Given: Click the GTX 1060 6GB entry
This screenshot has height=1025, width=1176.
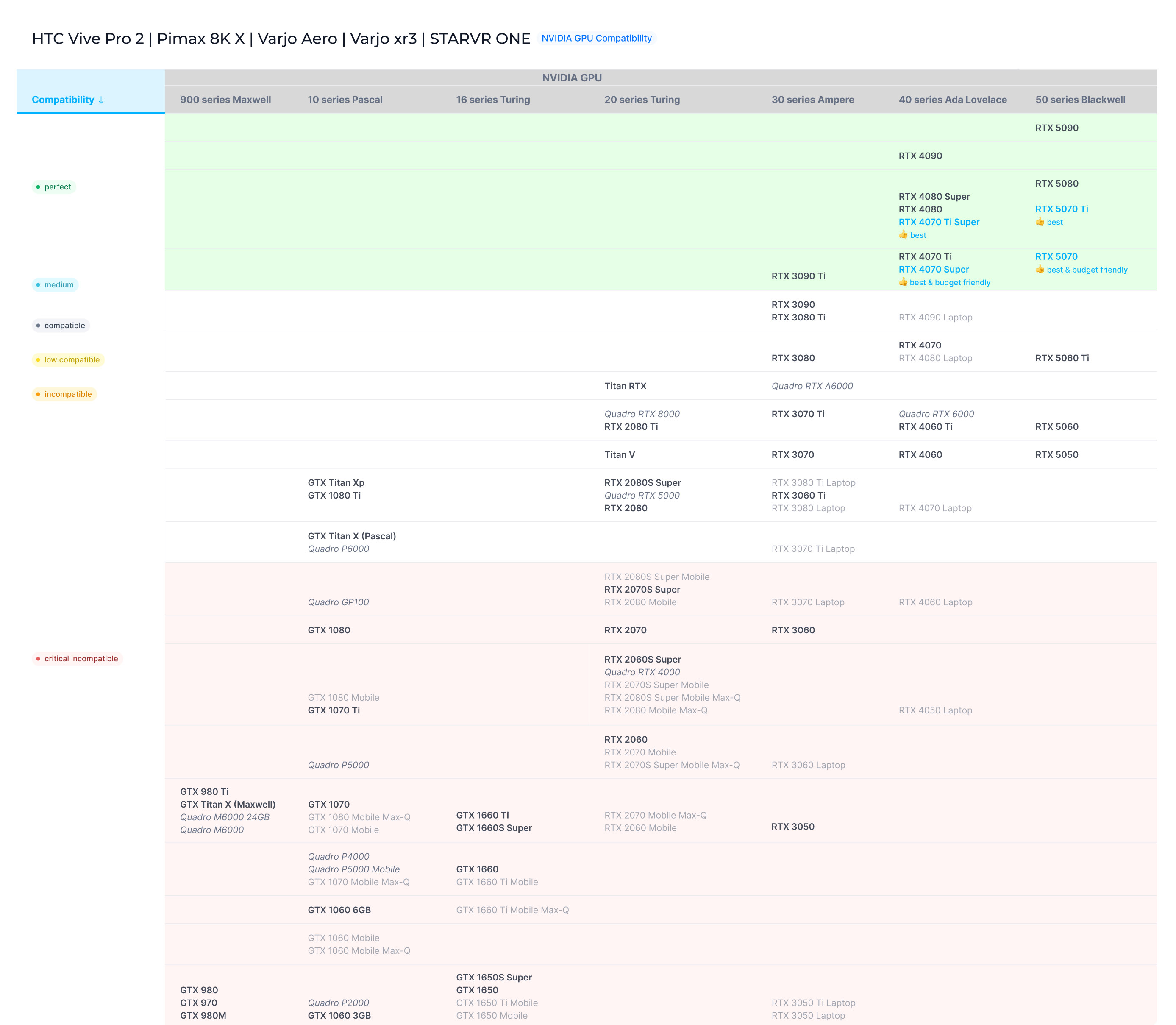Looking at the screenshot, I should pyautogui.click(x=339, y=910).
